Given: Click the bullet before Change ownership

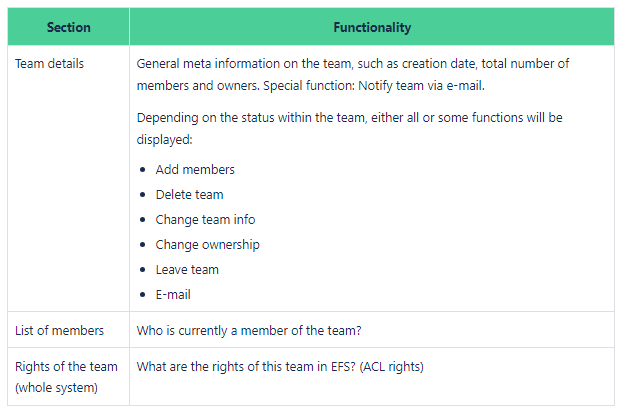Looking at the screenshot, I should pos(143,245).
